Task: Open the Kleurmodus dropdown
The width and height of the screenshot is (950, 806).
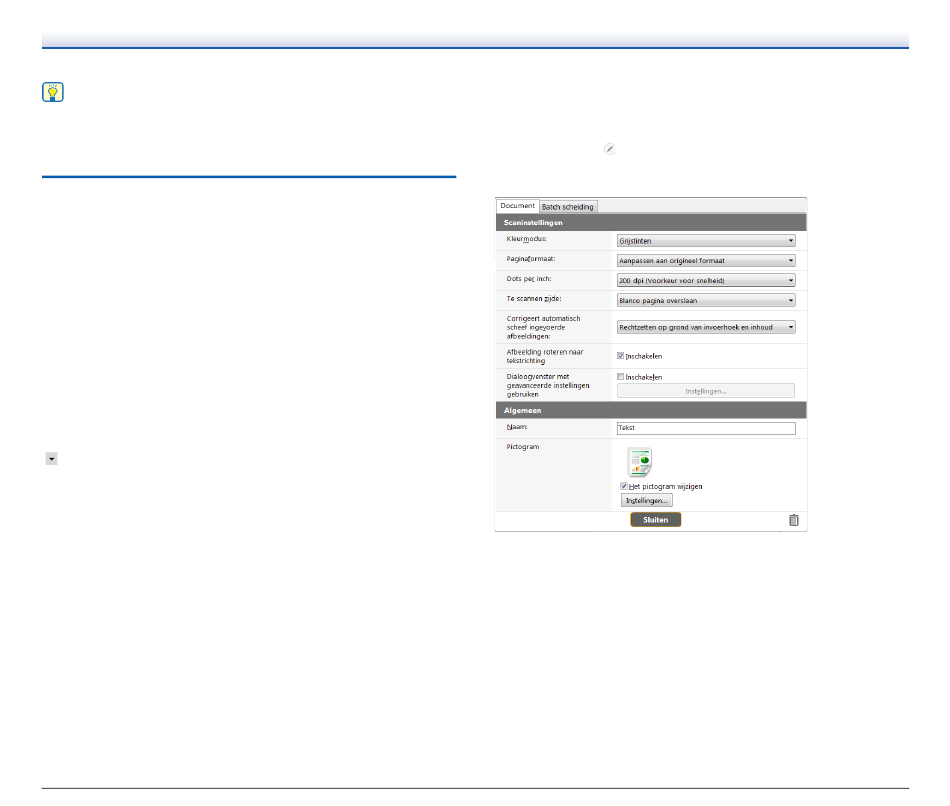Action: pos(706,240)
